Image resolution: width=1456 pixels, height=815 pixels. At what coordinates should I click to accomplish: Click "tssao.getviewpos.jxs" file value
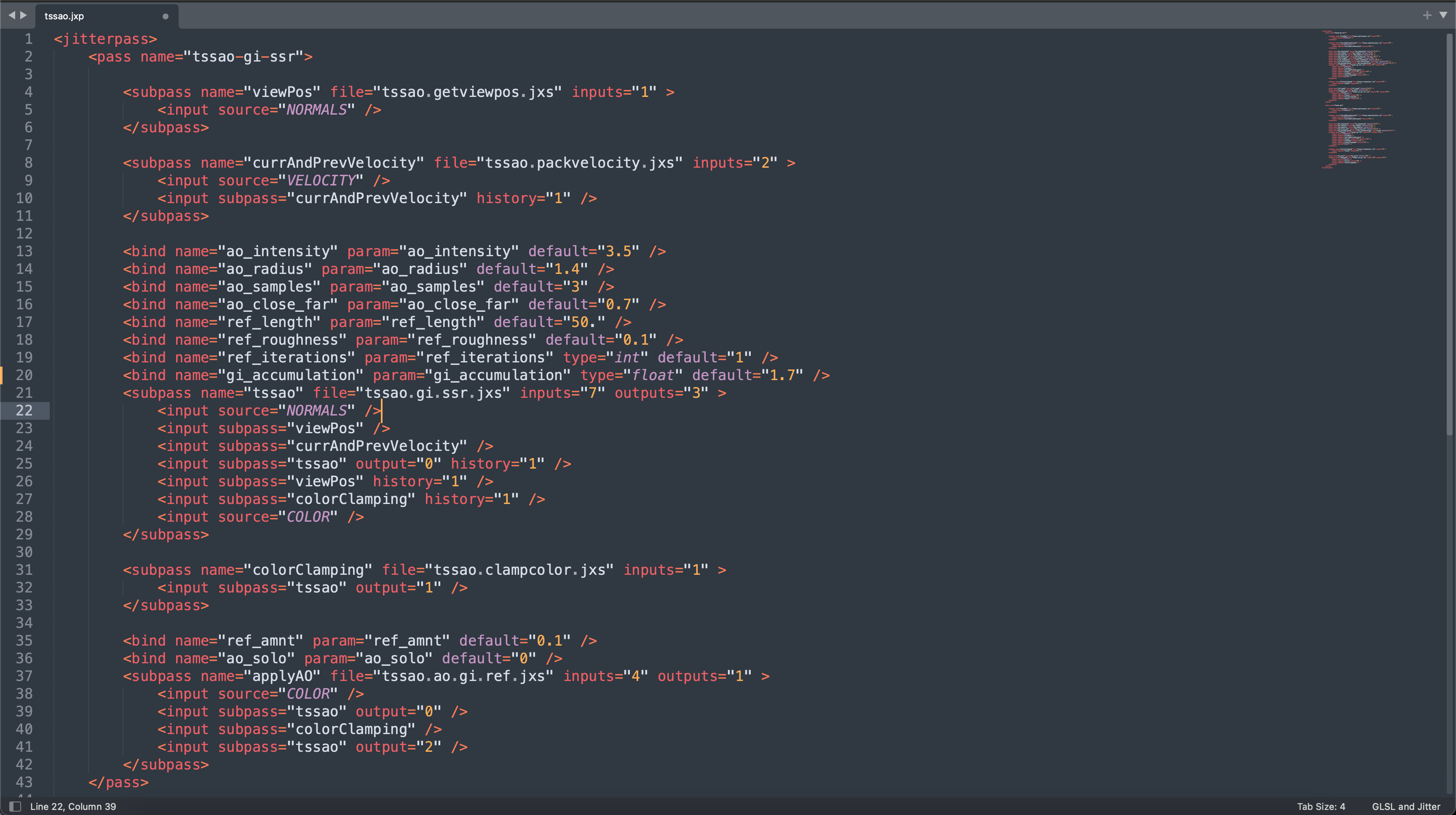[468, 92]
